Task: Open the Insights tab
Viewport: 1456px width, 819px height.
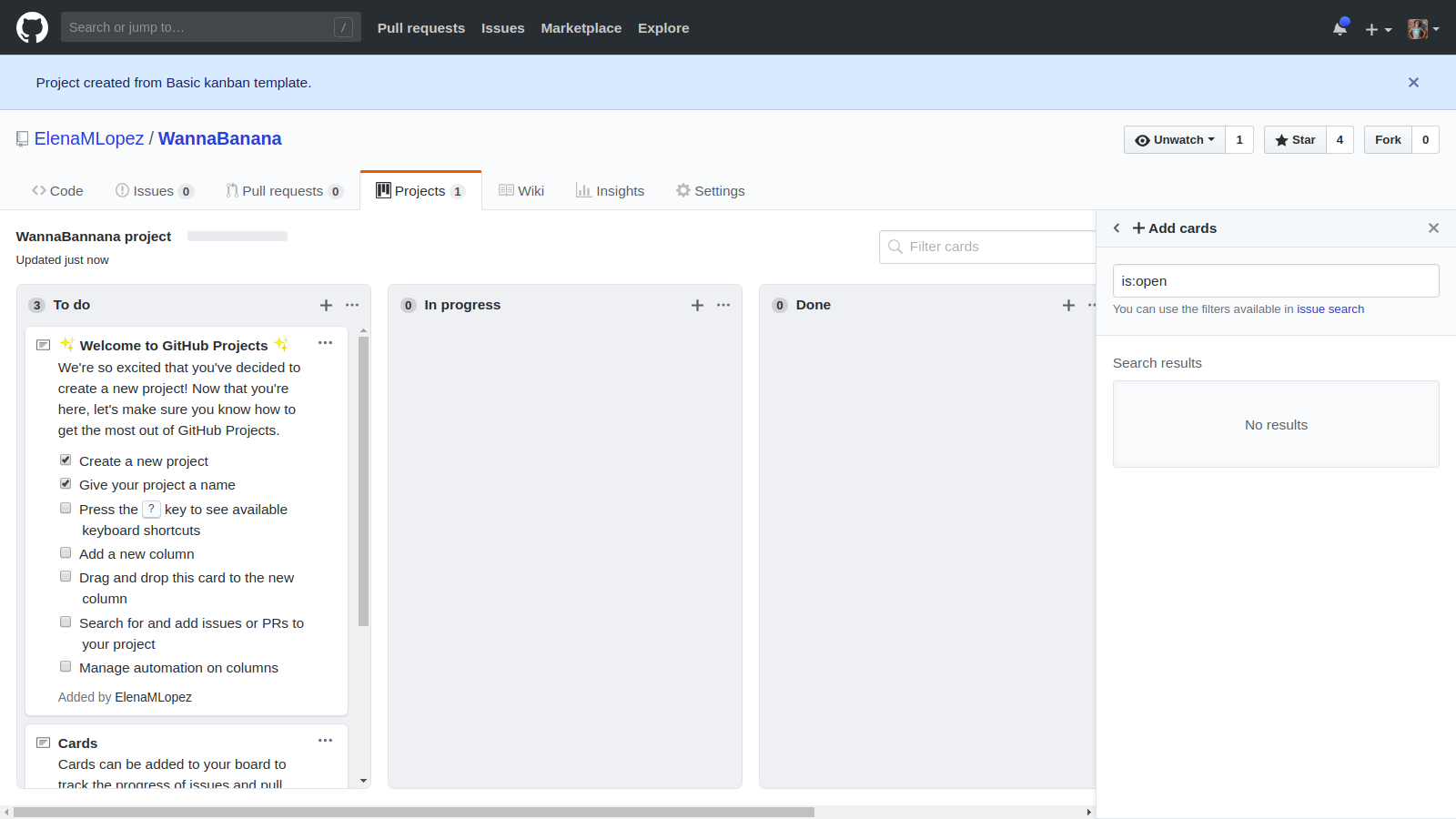Action: point(610,191)
